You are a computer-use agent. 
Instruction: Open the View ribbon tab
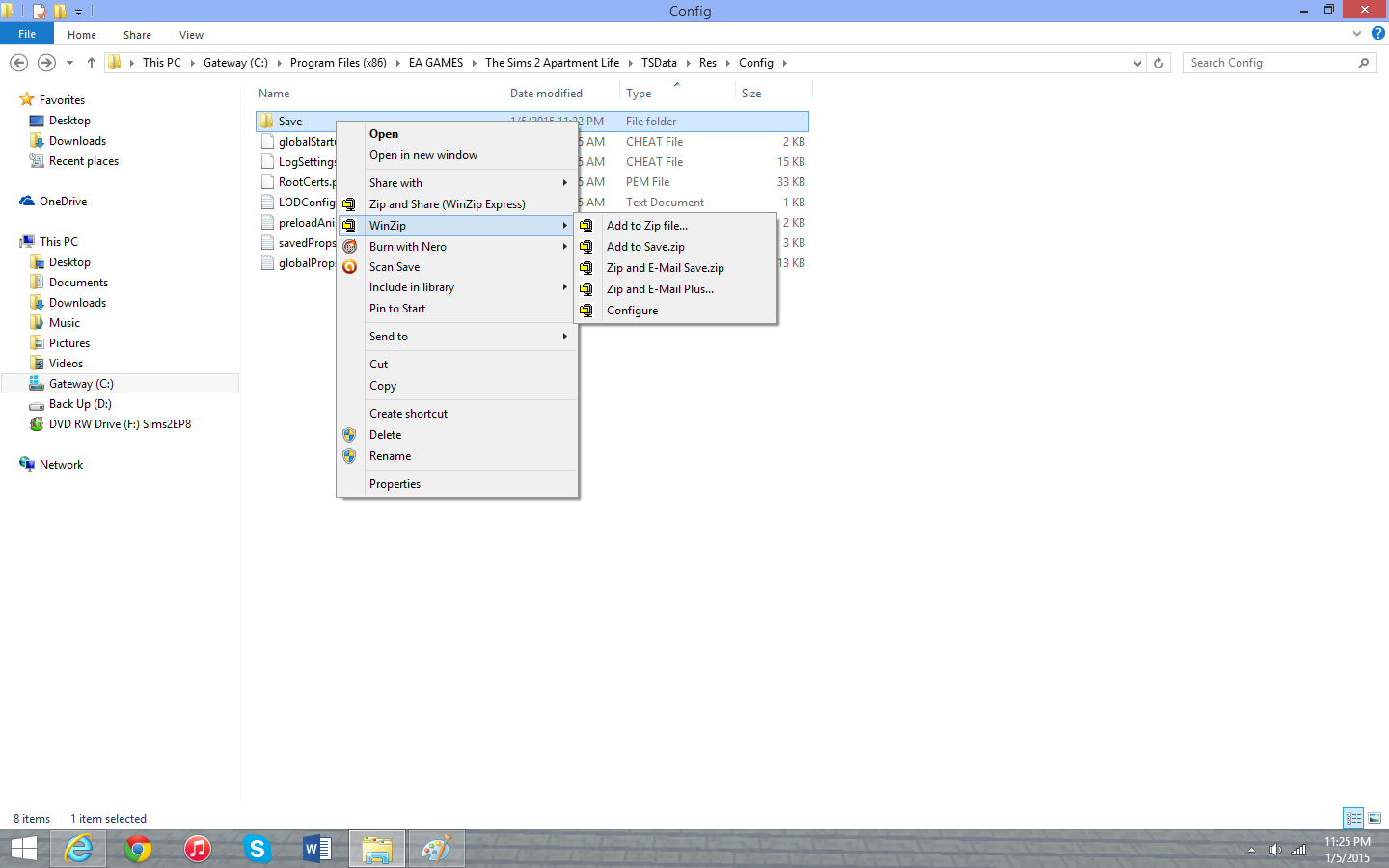tap(191, 35)
